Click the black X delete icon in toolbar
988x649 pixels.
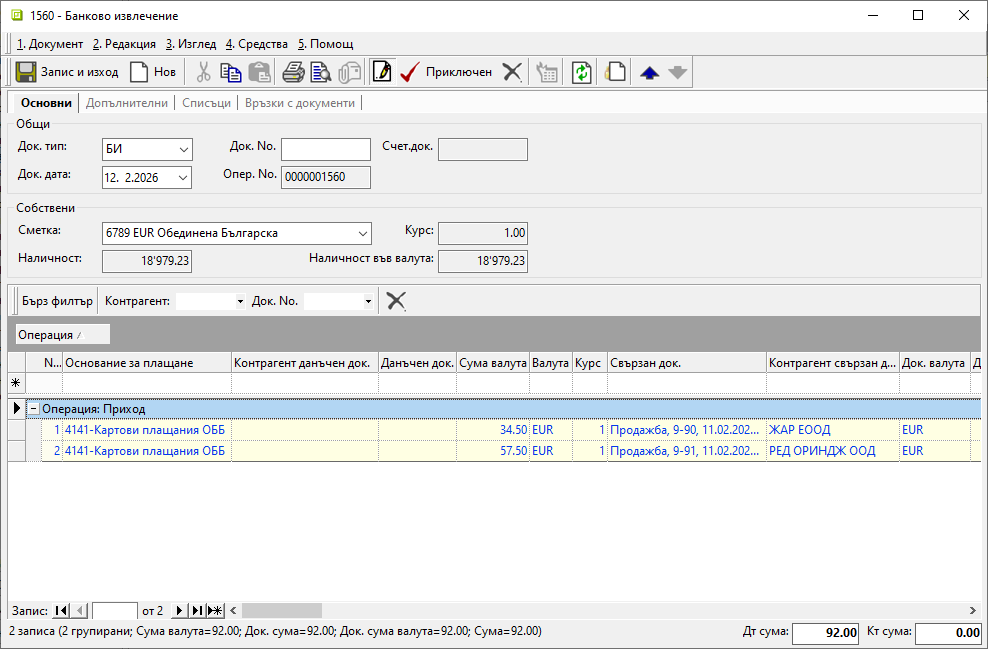click(512, 72)
